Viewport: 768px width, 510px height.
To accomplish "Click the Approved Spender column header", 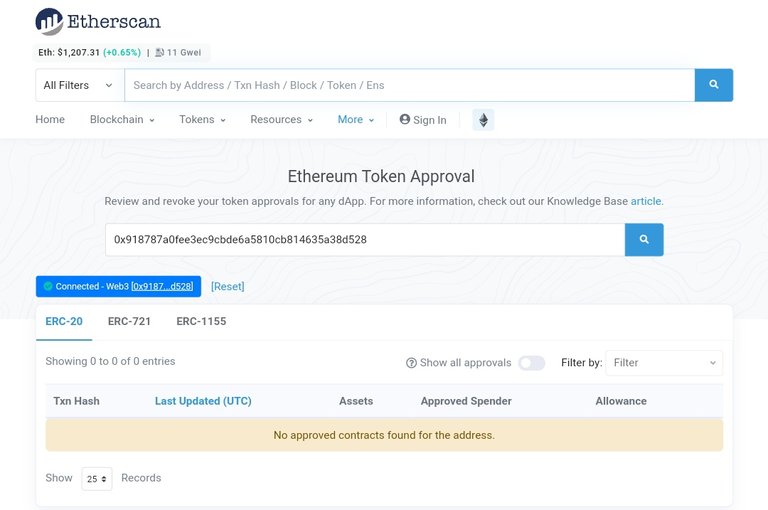I will coord(466,401).
